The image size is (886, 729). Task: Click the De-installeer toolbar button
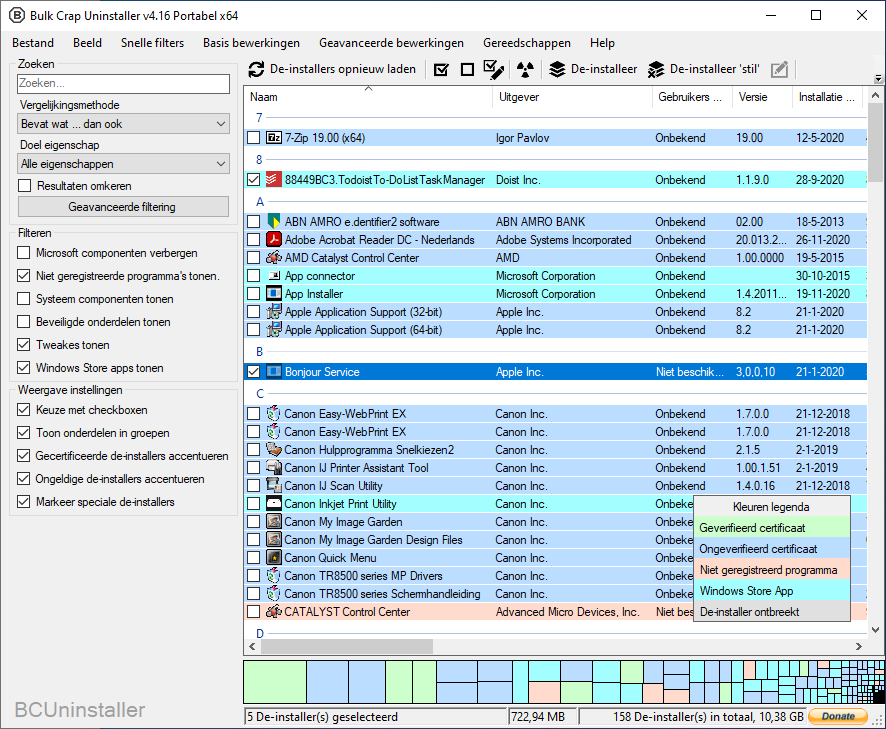click(593, 70)
